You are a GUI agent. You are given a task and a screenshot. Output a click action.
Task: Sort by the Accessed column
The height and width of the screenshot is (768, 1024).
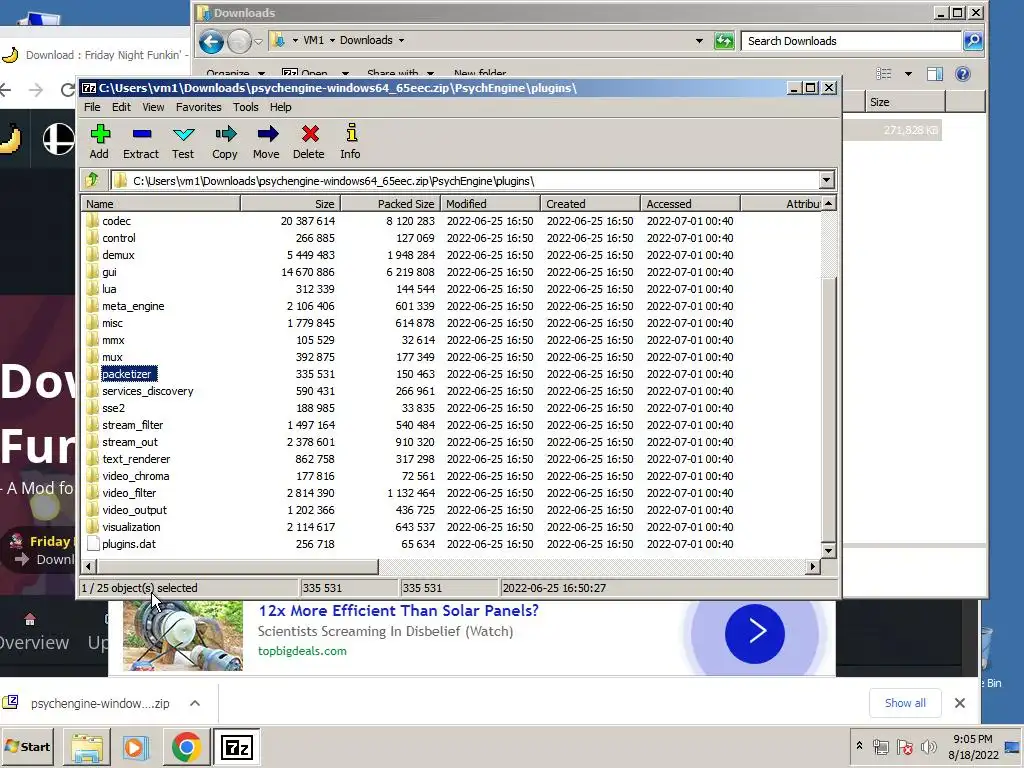click(x=690, y=204)
